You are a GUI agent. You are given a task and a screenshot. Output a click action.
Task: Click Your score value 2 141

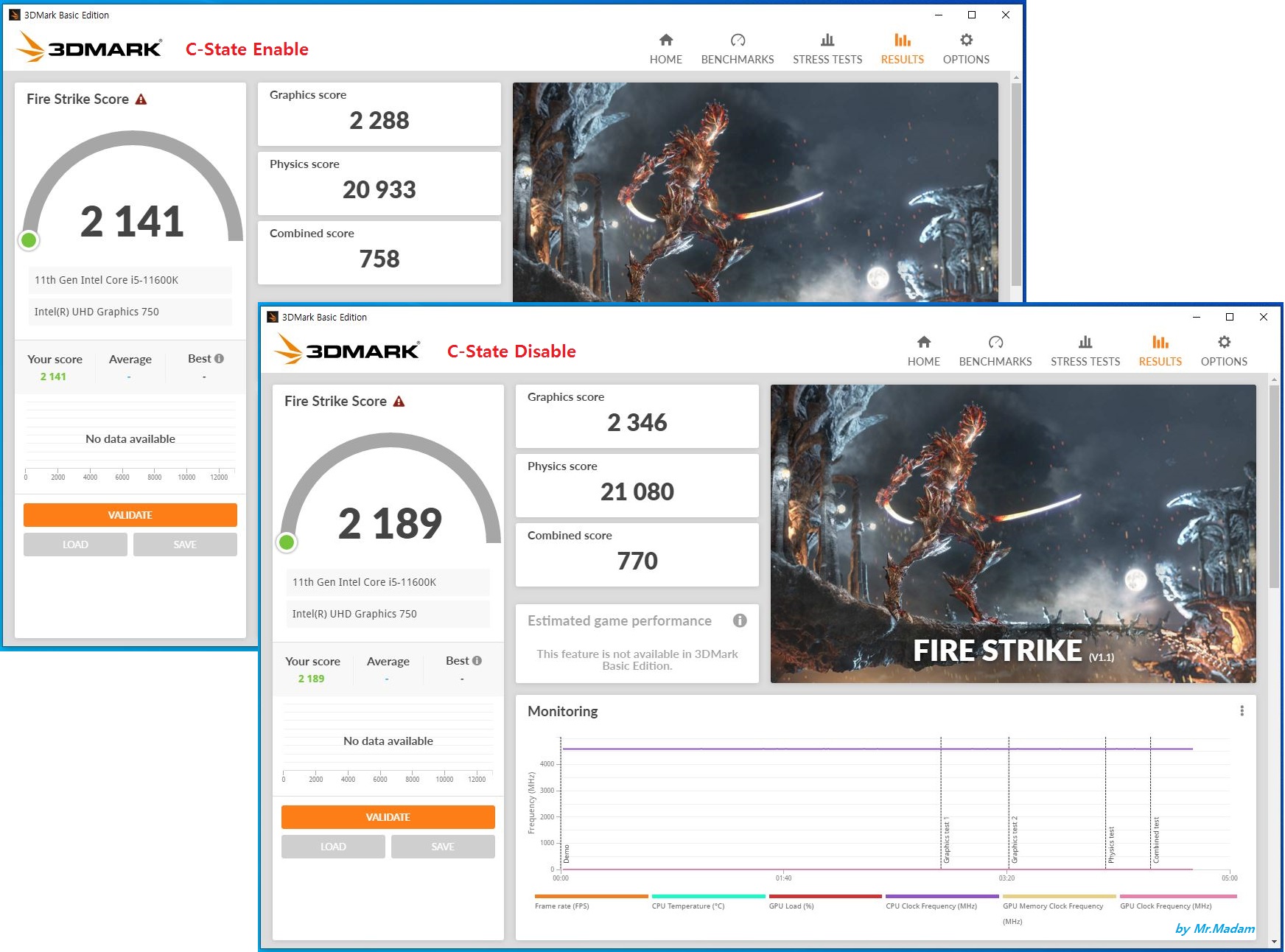[x=53, y=377]
